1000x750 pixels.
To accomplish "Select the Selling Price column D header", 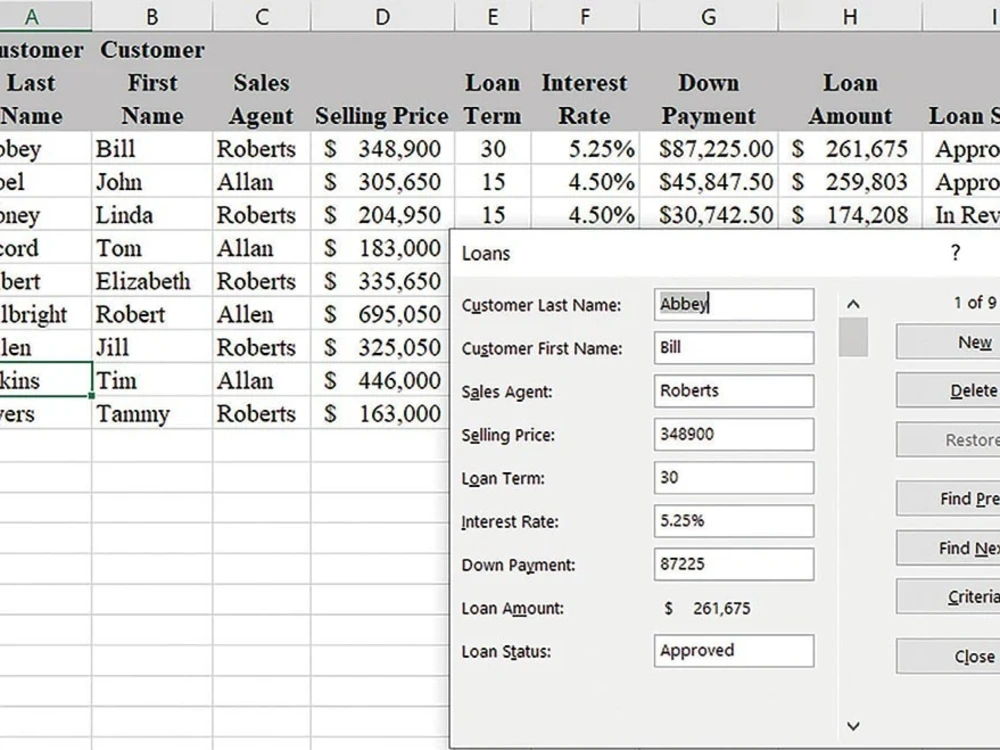I will pyautogui.click(x=381, y=16).
